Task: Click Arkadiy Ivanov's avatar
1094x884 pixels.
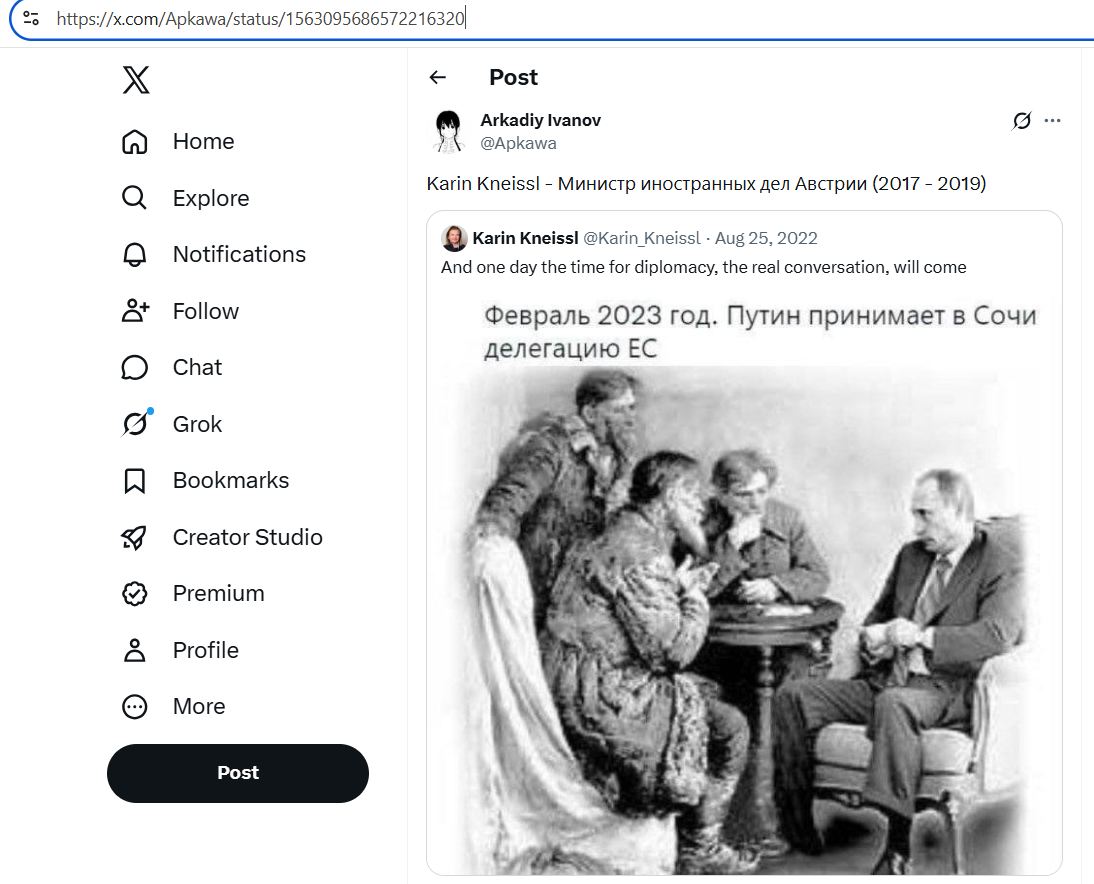Action: point(449,131)
